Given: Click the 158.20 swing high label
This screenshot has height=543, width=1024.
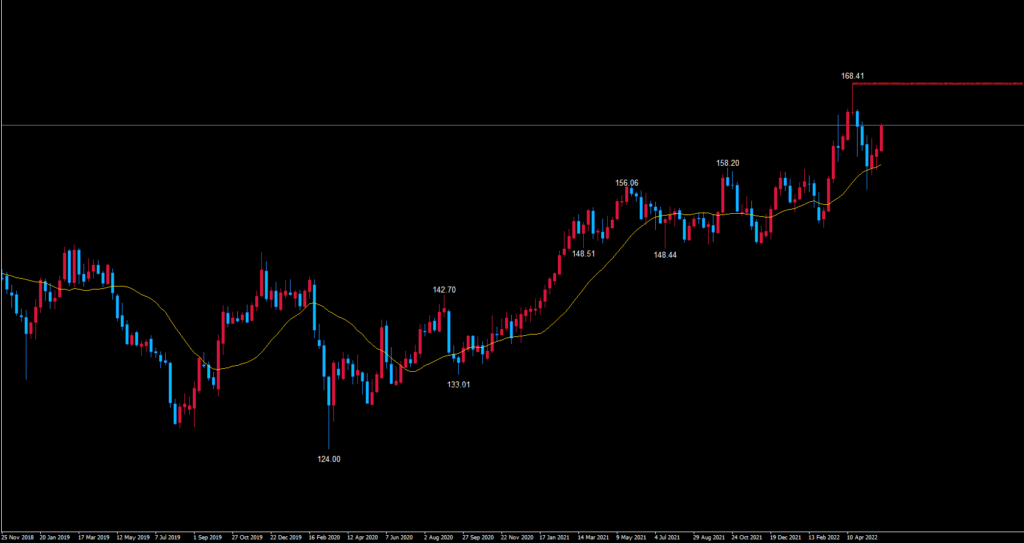Looking at the screenshot, I should coord(727,163).
